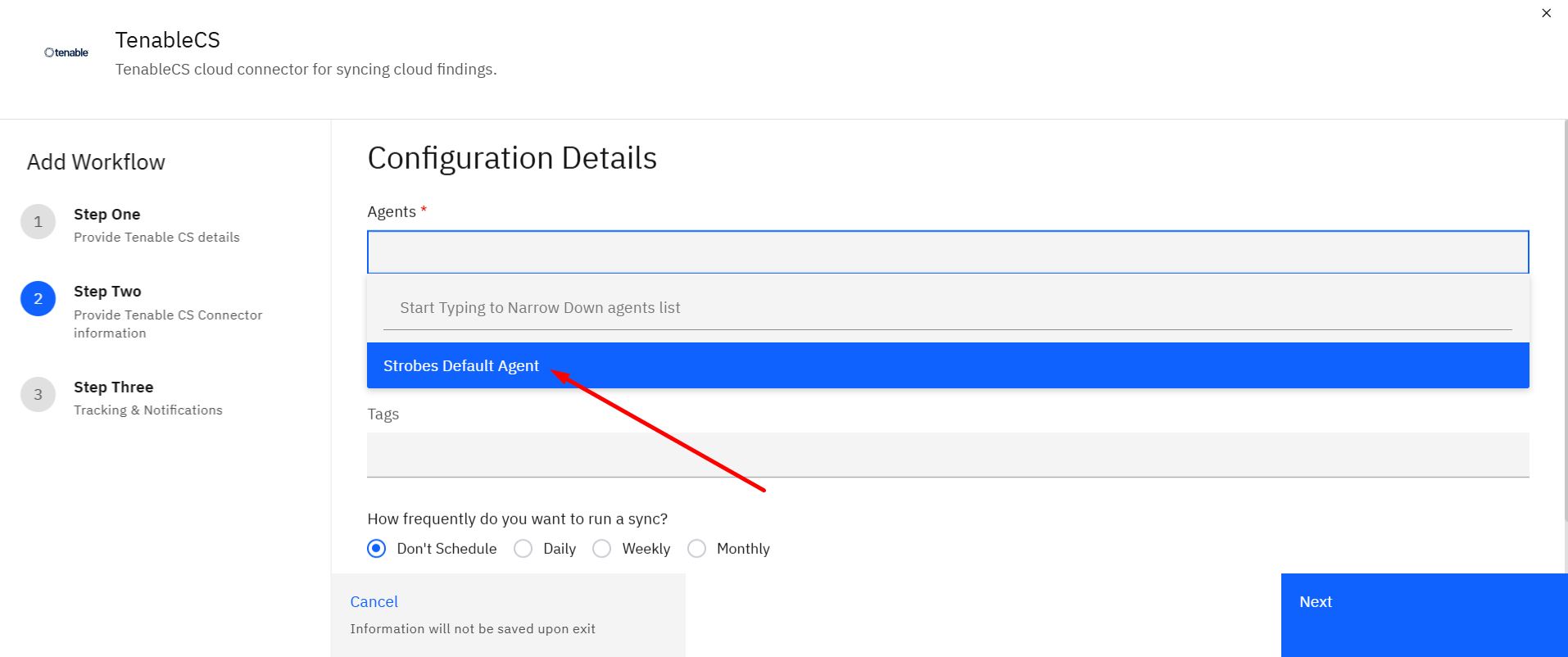Click the step 2 number circle
The image size is (1568, 657).
coord(38,299)
